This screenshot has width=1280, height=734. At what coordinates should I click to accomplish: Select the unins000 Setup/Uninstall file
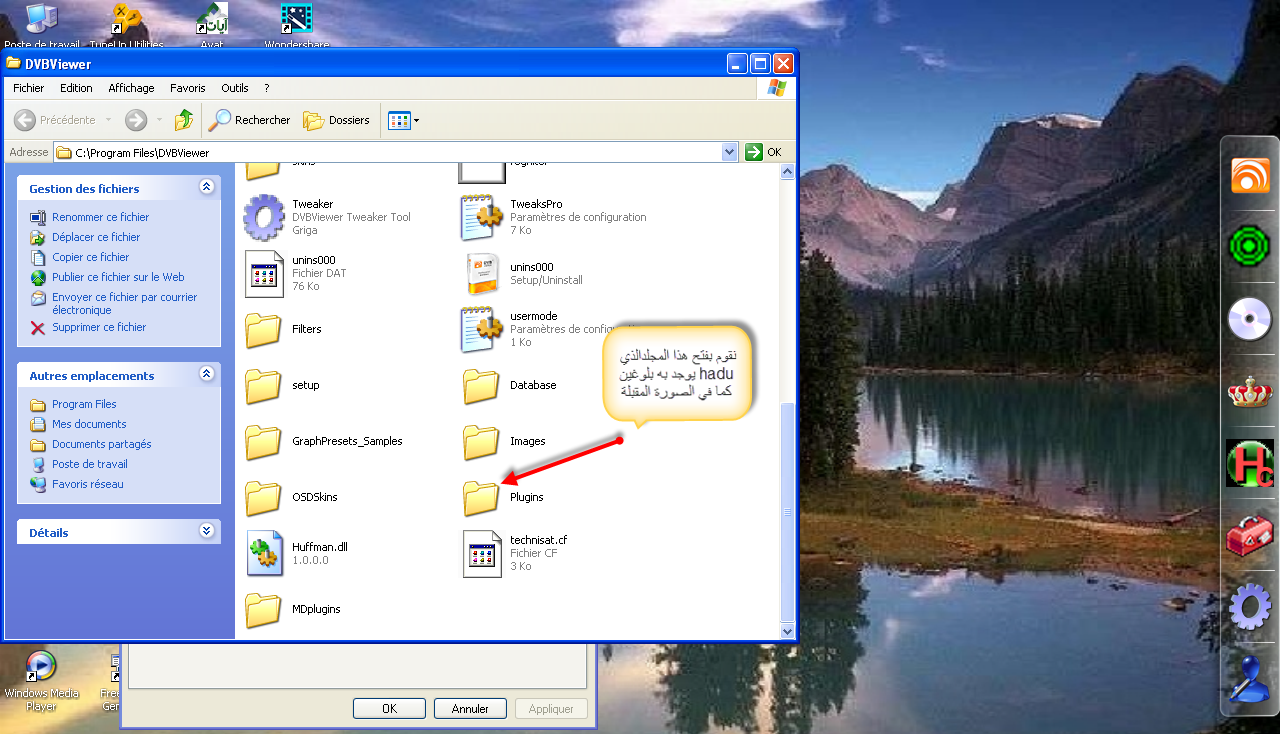(x=481, y=274)
